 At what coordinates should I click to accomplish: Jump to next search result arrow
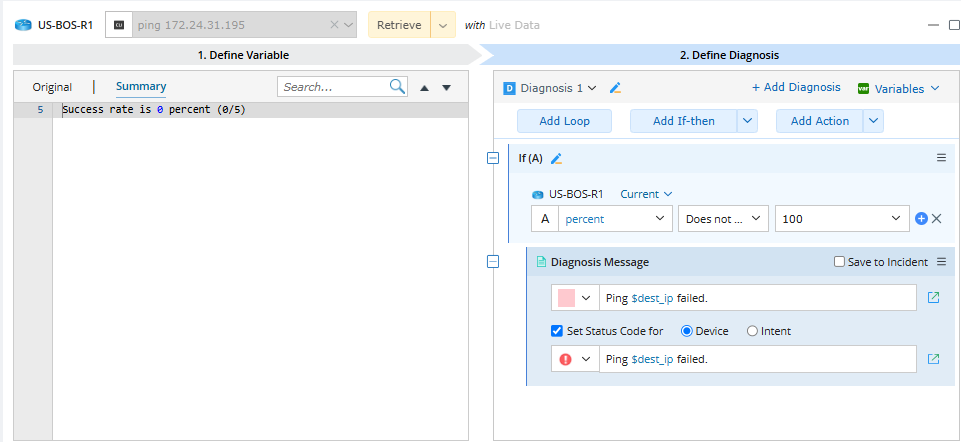pyautogui.click(x=446, y=88)
